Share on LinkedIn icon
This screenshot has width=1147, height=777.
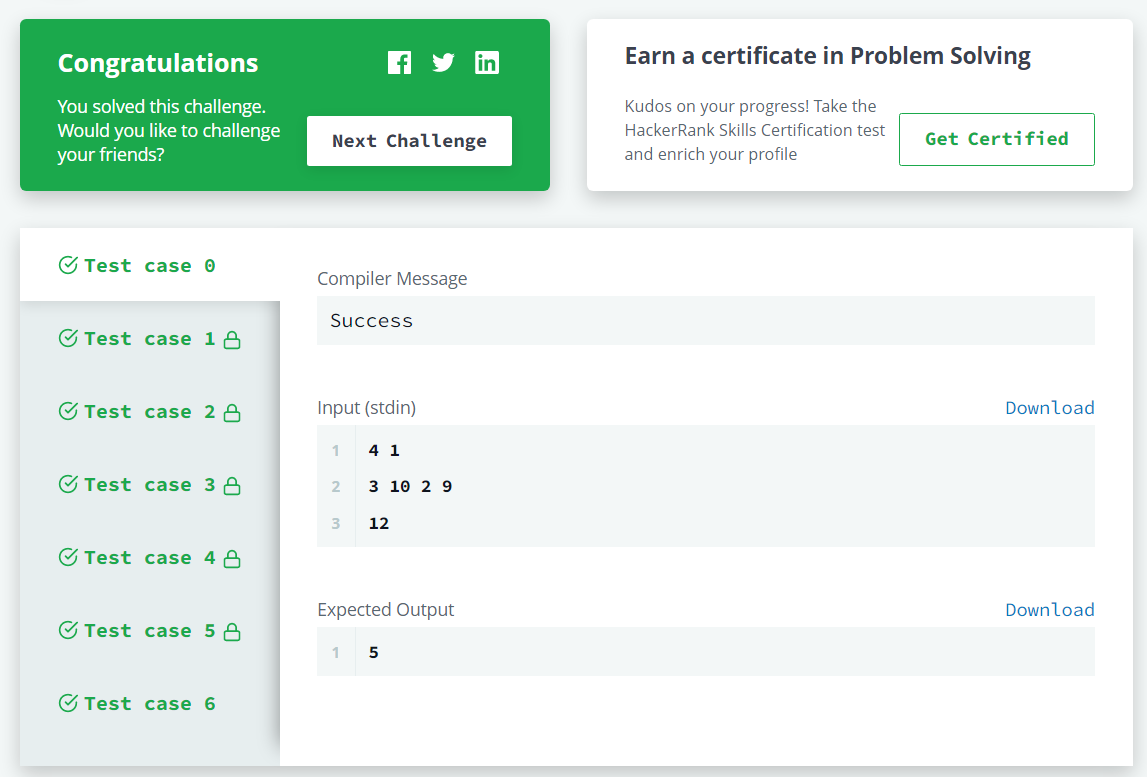pos(486,63)
